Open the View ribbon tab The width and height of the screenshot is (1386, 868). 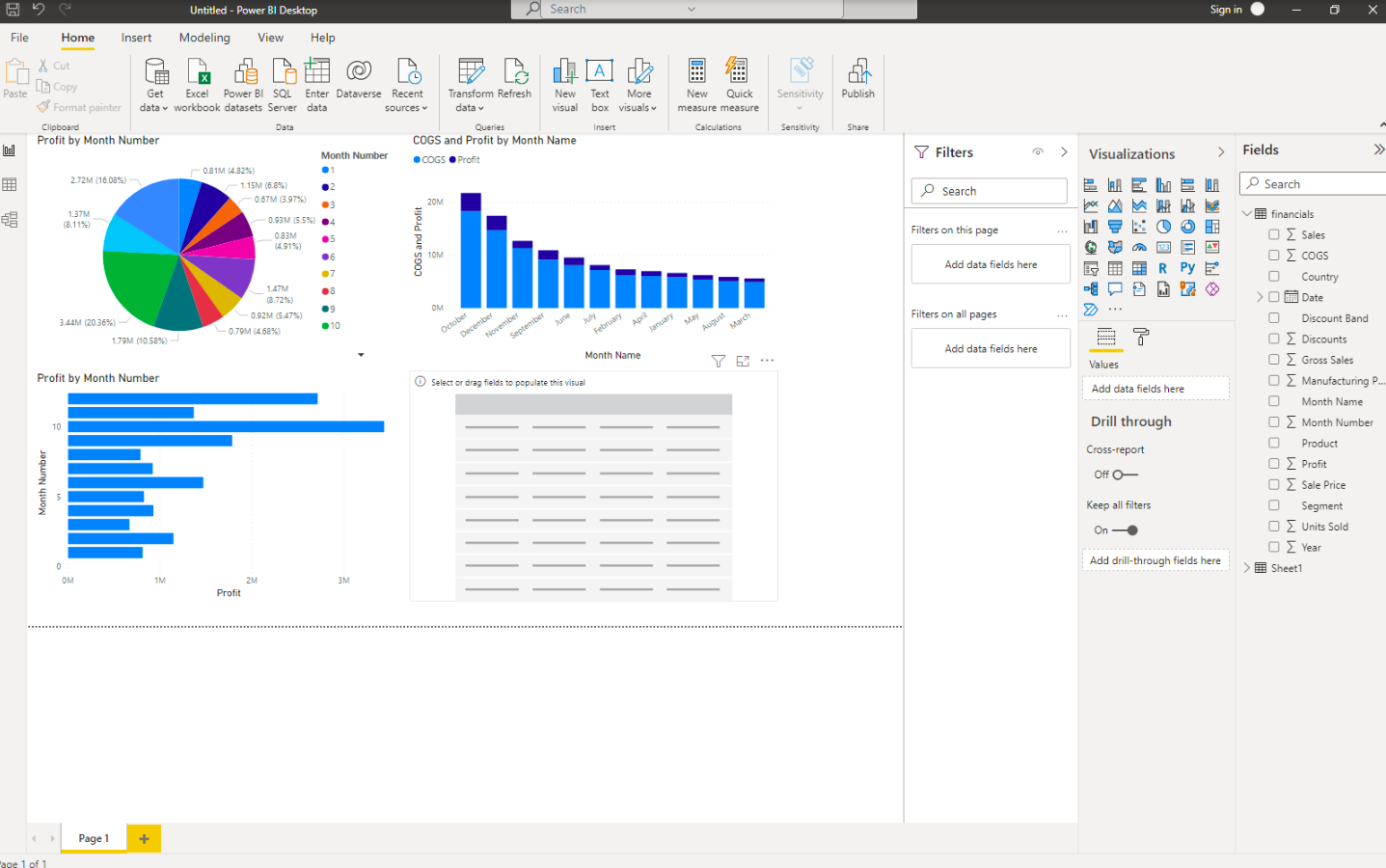pyautogui.click(x=270, y=38)
